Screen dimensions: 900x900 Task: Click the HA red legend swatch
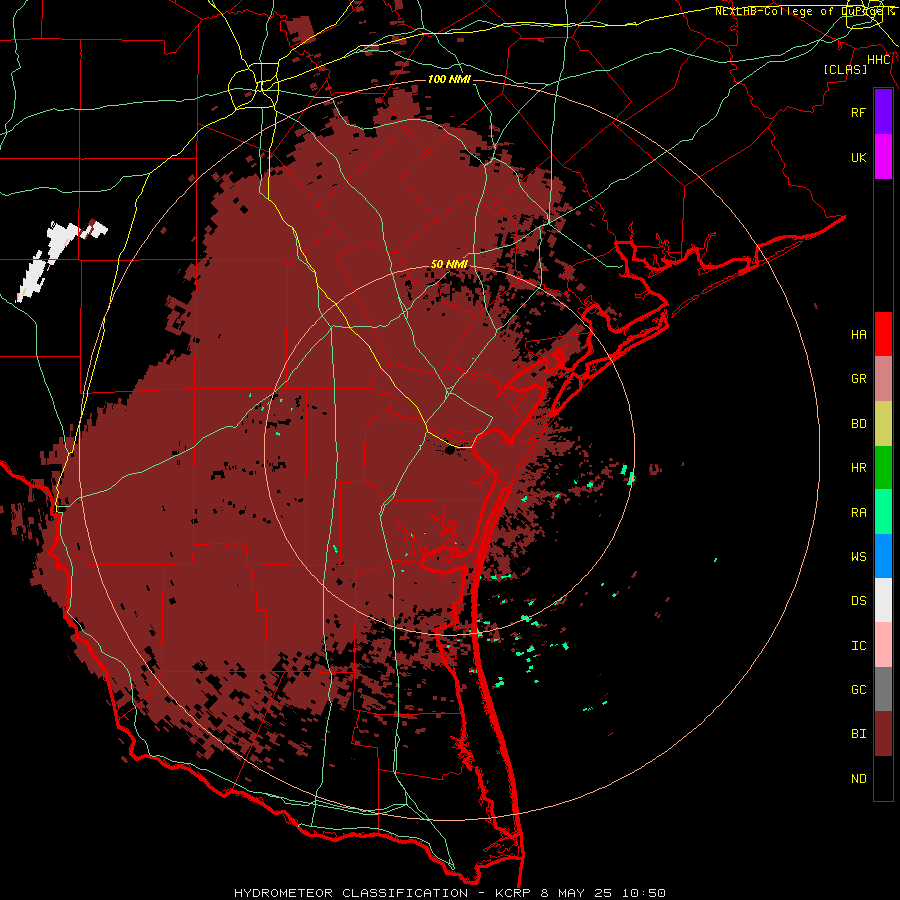click(x=883, y=334)
